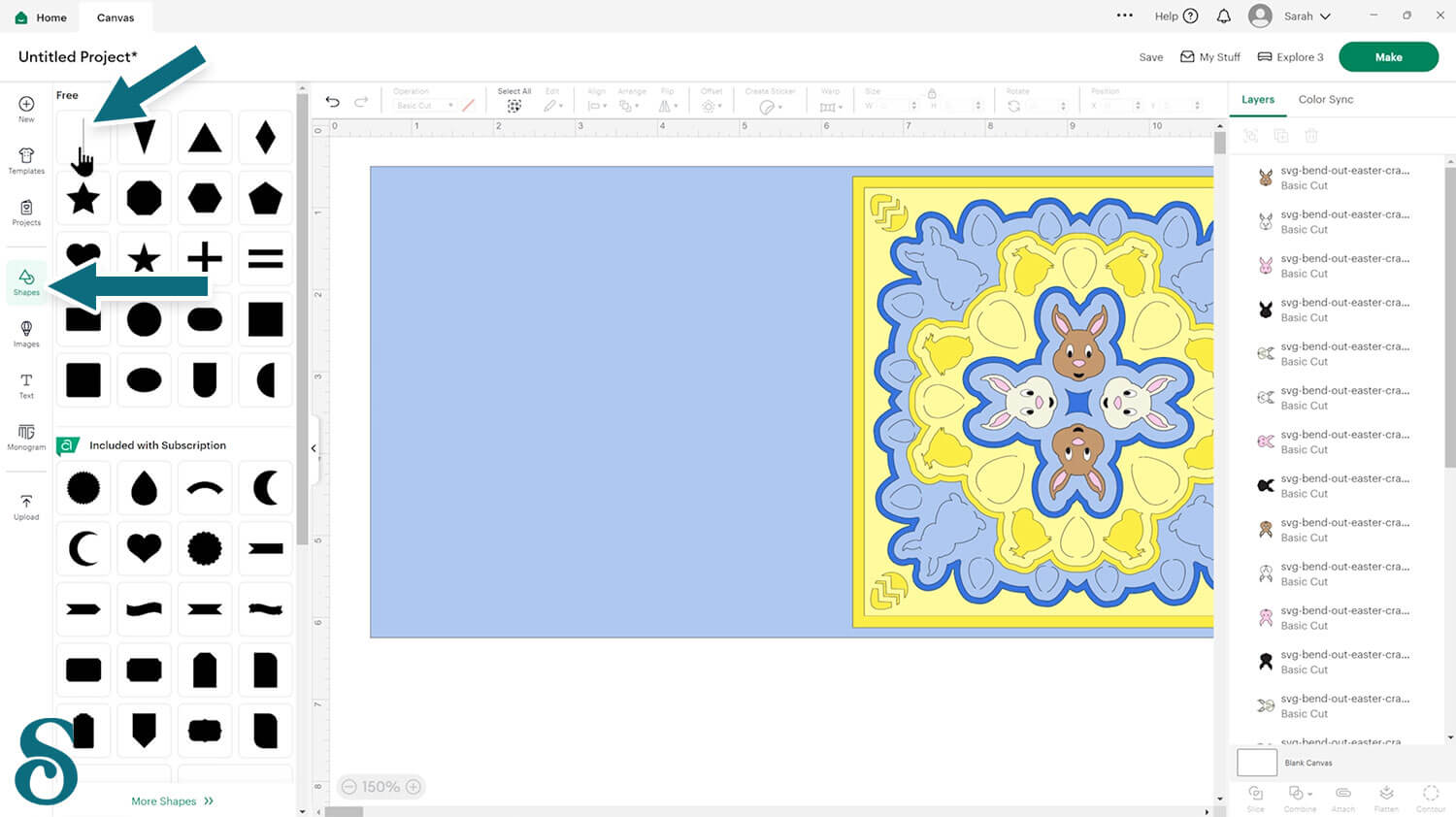The image size is (1456, 817).
Task: Open the New project sidebar icon
Action: pyautogui.click(x=26, y=109)
